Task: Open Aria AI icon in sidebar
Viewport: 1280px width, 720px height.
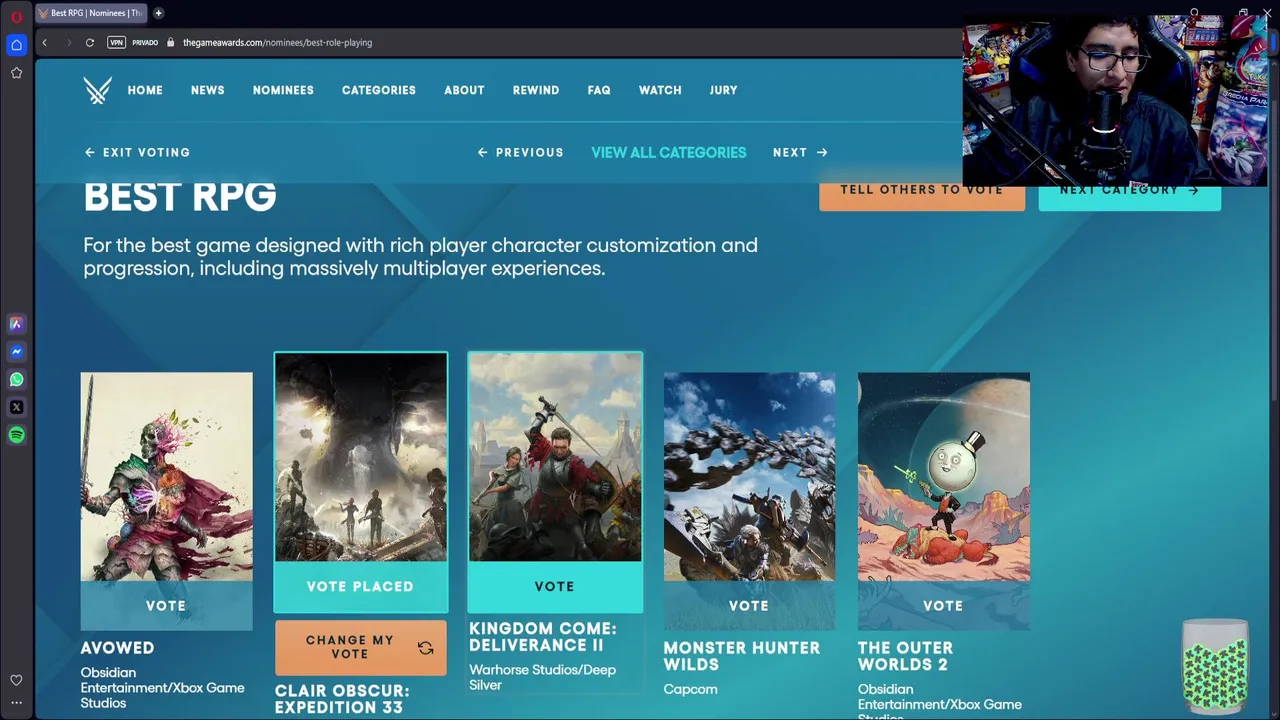Action: pos(16,324)
